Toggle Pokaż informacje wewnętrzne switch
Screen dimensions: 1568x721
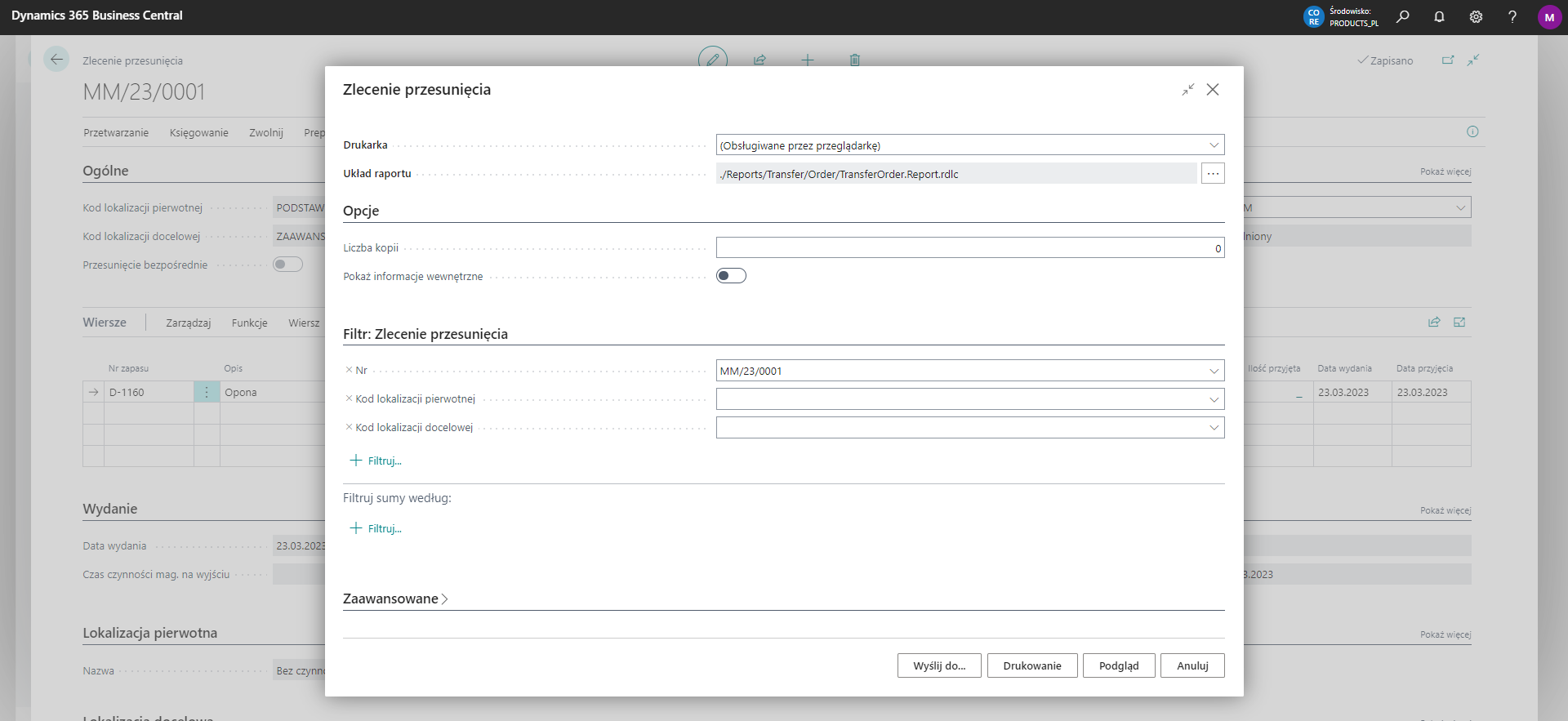731,276
